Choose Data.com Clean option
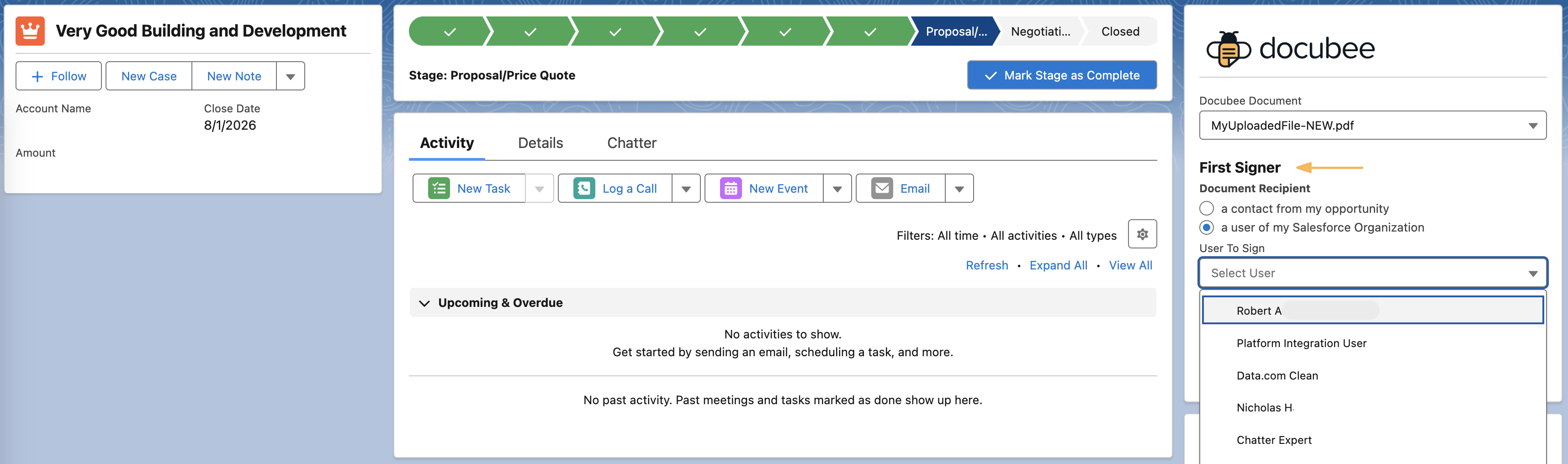The height and width of the screenshot is (464, 1568). pos(1372,376)
